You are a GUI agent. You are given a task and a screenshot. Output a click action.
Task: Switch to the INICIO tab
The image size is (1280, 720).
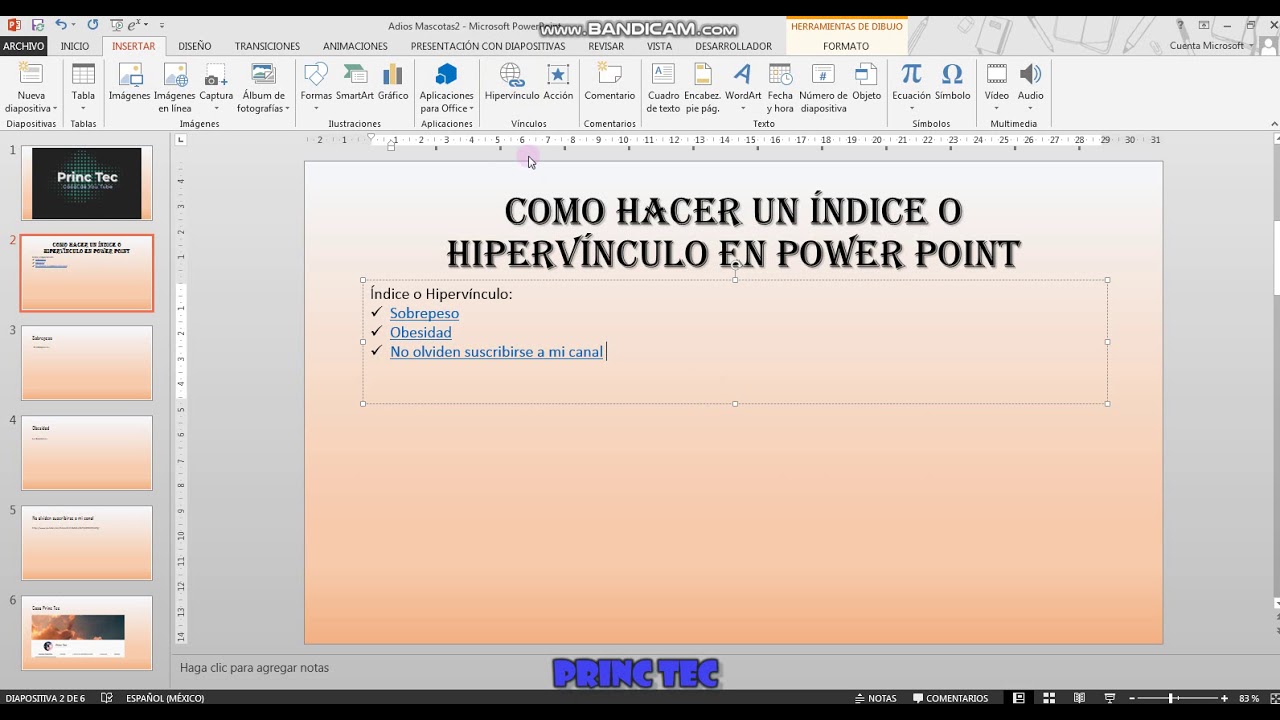tap(75, 46)
